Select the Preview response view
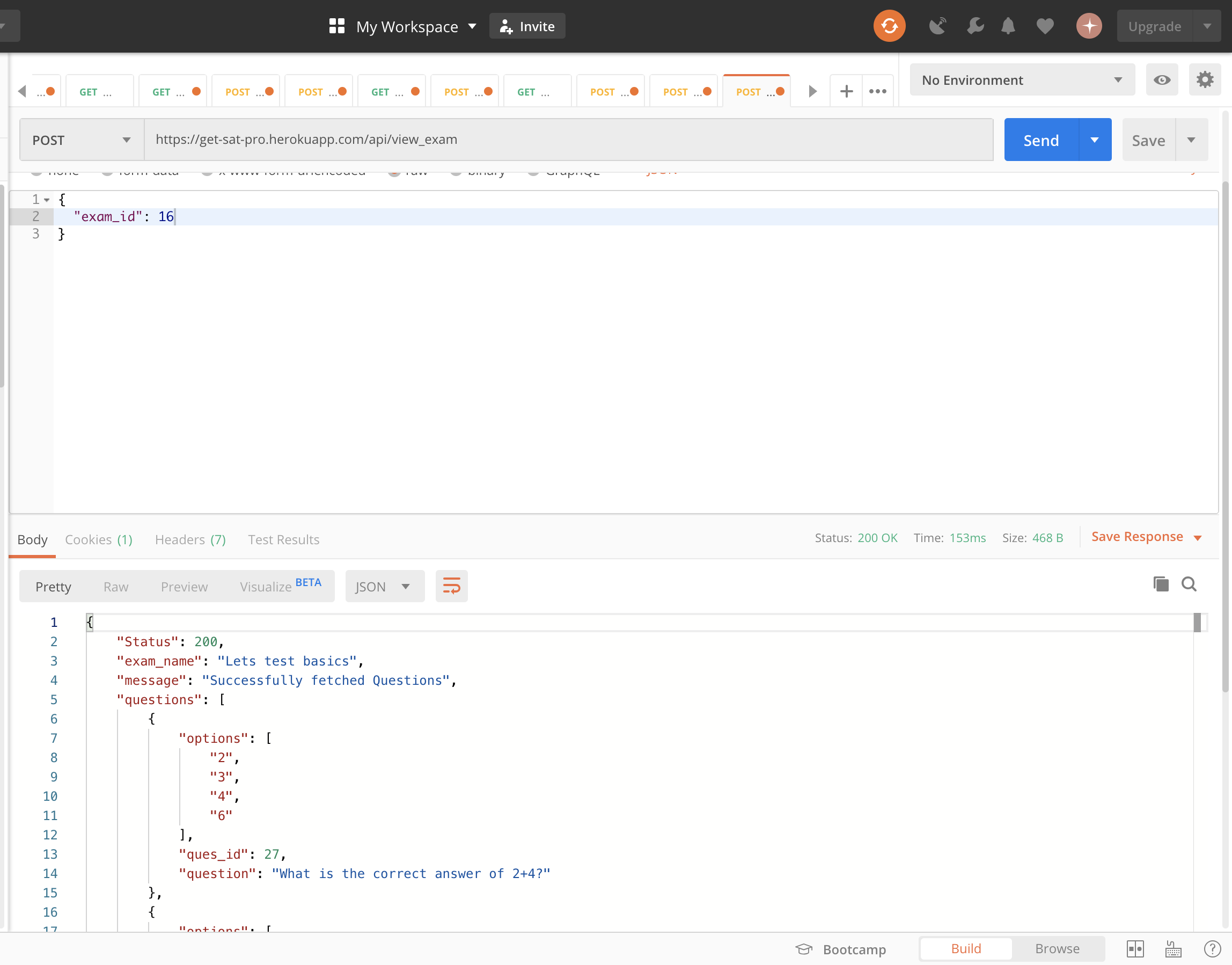 coord(184,587)
